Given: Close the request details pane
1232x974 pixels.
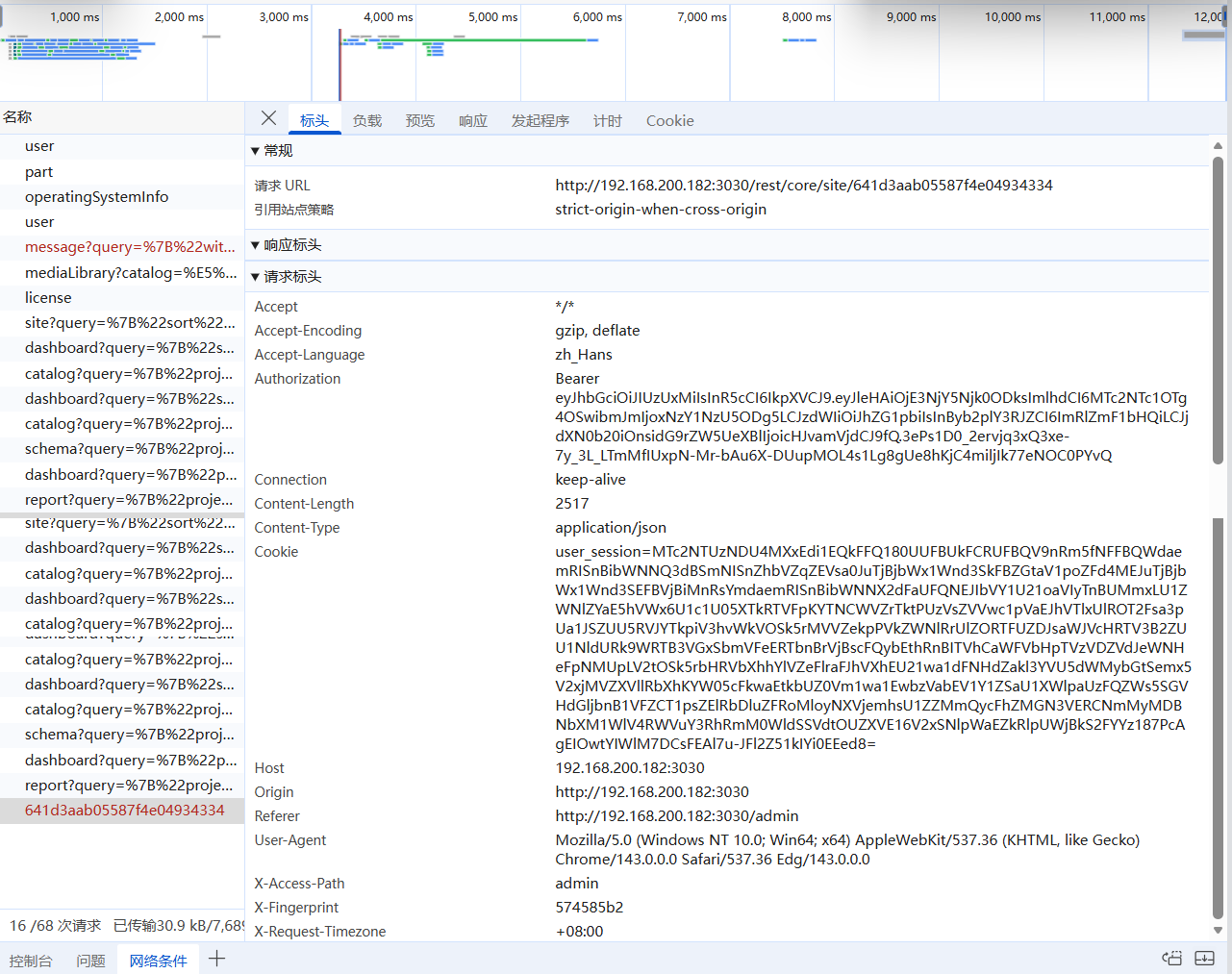Looking at the screenshot, I should coord(268,119).
